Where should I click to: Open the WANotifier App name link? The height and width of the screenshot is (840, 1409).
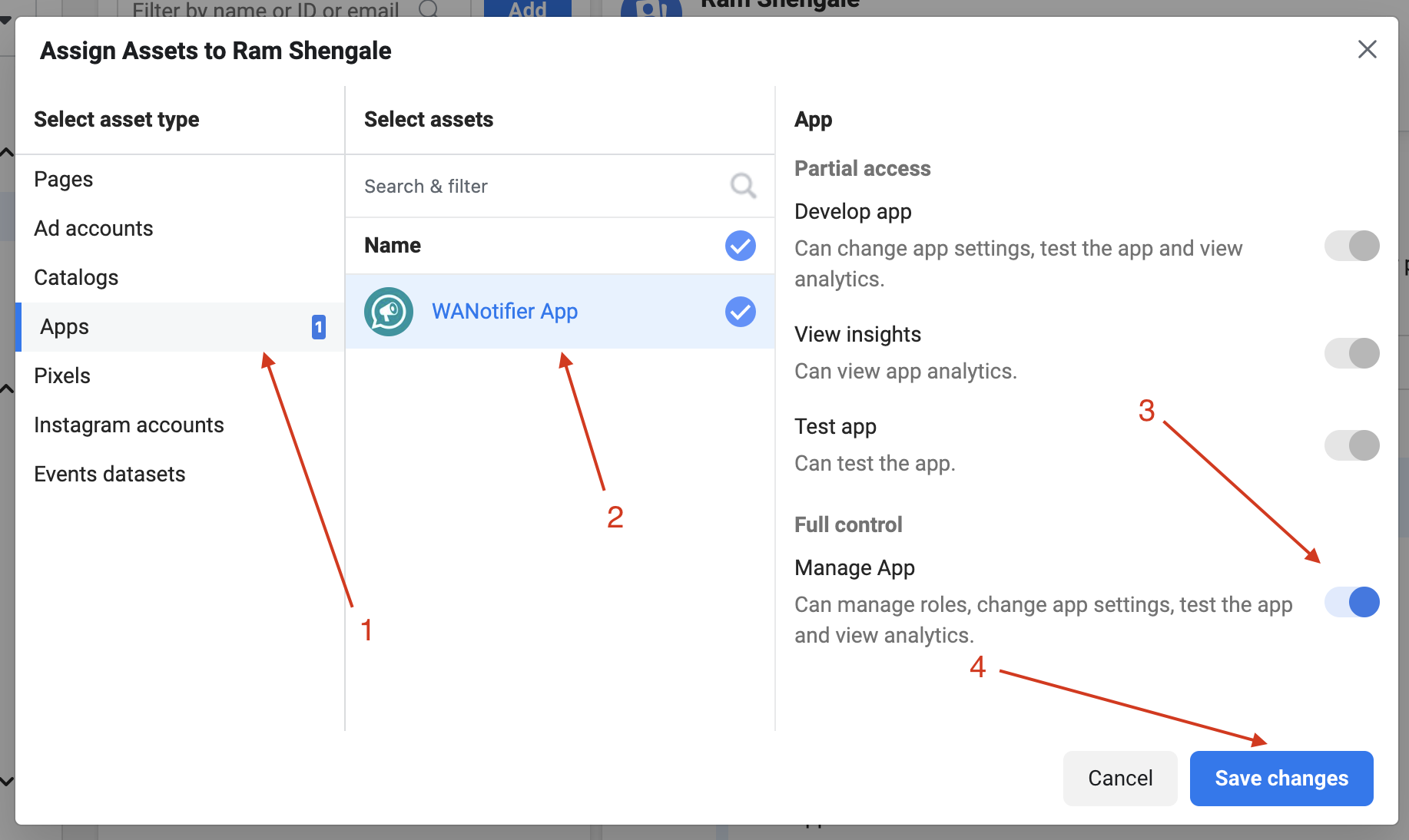point(505,312)
